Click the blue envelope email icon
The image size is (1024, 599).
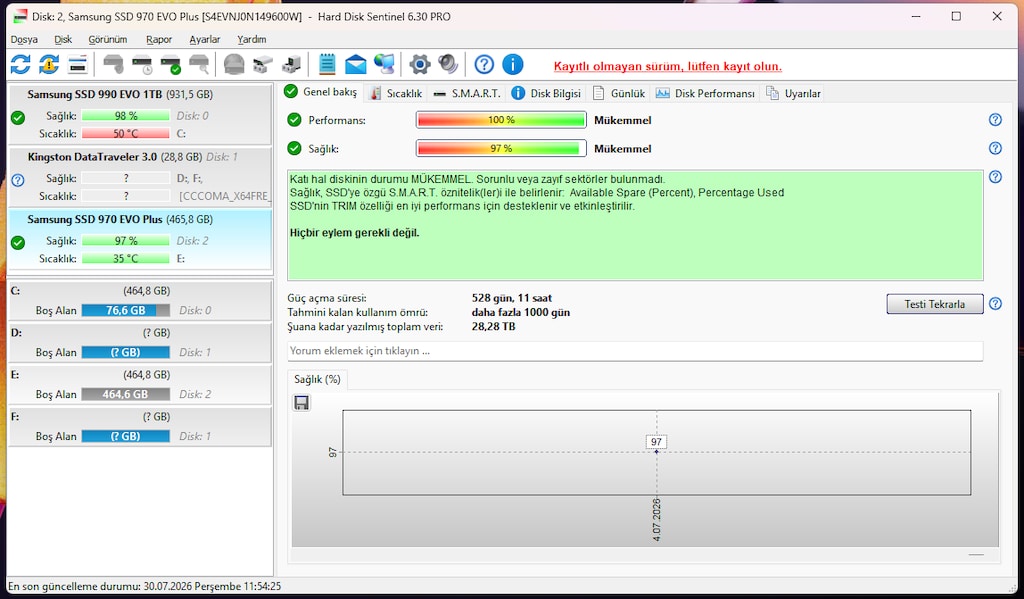(355, 64)
